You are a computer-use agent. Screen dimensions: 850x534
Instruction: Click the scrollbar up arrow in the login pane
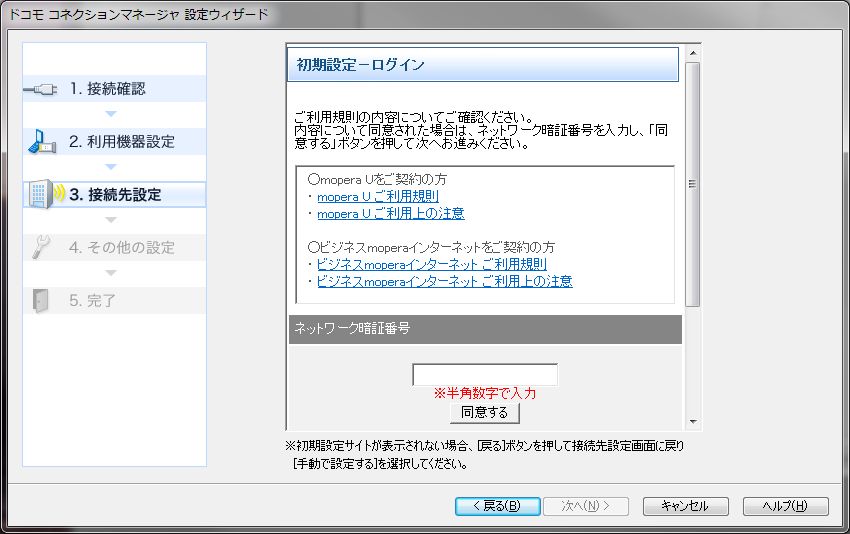click(x=693, y=53)
